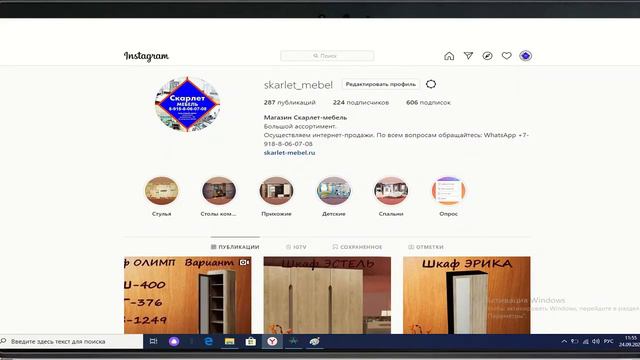The image size is (640, 360).
Task: Open the Explore compass icon
Action: coord(487,56)
